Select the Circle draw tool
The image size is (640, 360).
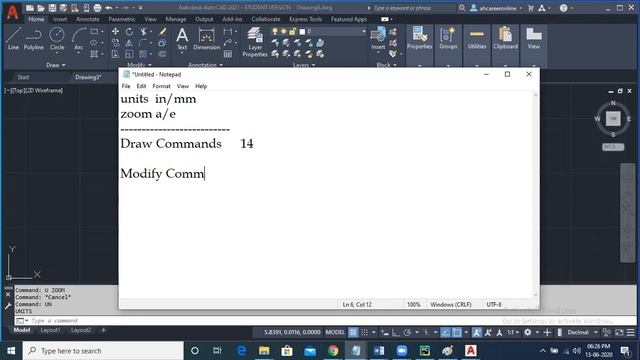(x=57, y=39)
